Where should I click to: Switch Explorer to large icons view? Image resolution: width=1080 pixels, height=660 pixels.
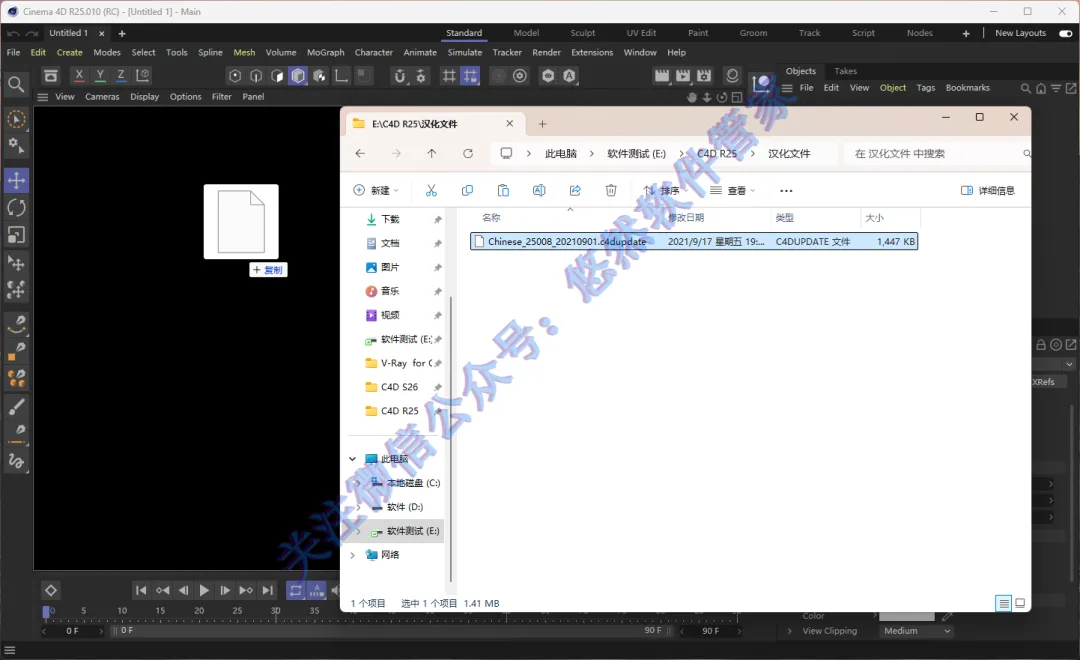coord(1020,603)
